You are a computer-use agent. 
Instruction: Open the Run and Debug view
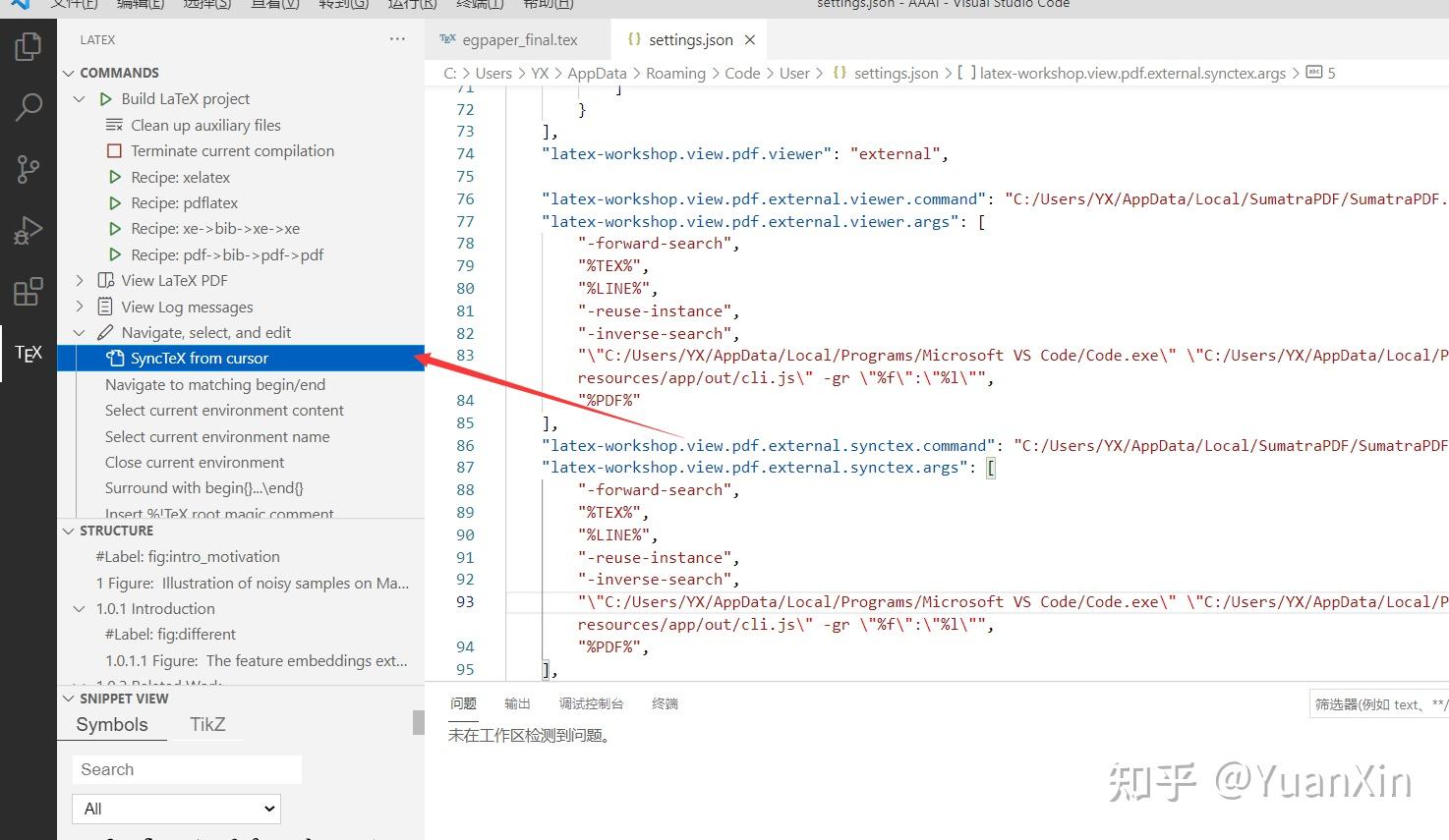(x=29, y=229)
